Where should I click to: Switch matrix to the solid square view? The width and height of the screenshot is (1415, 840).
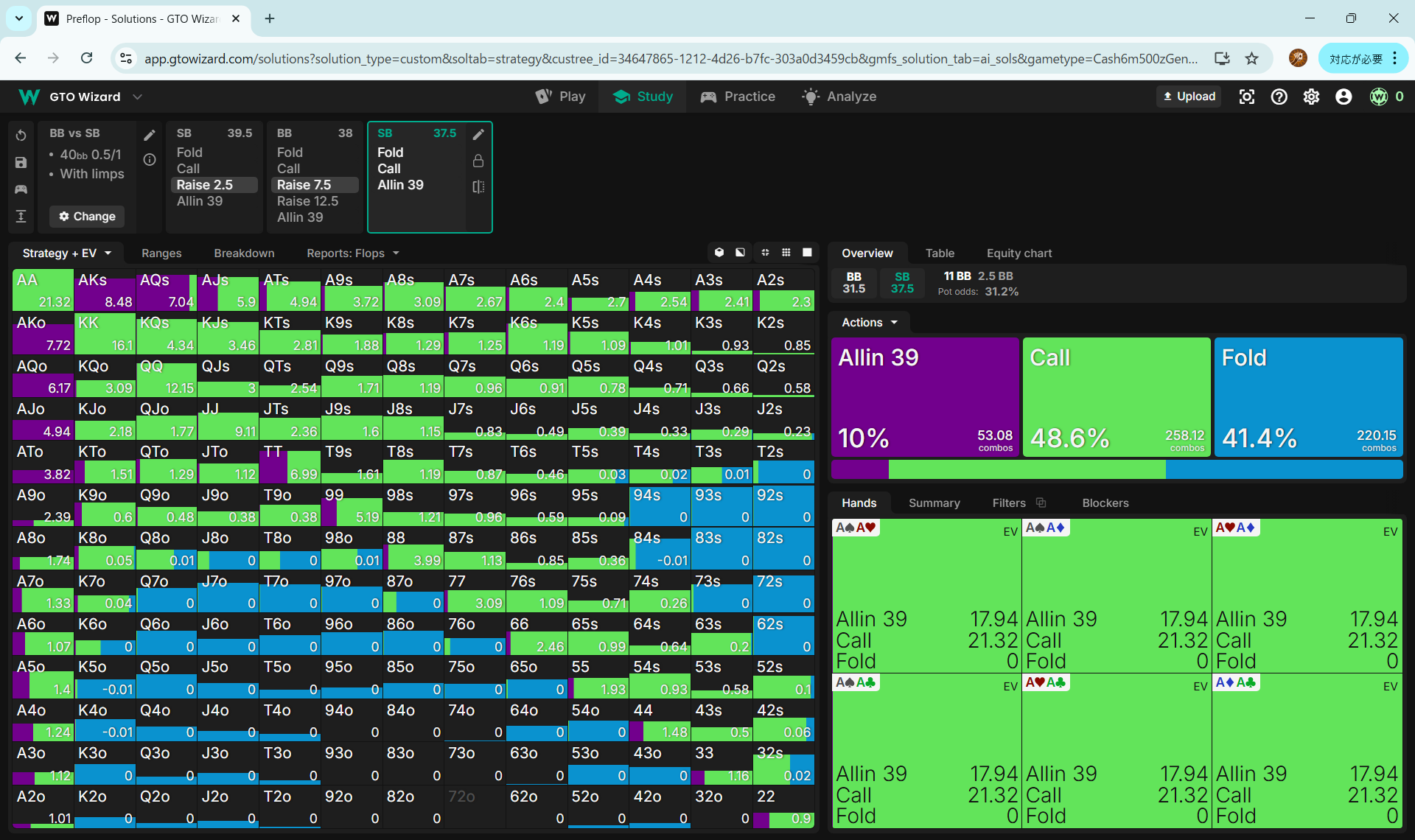[x=807, y=253]
